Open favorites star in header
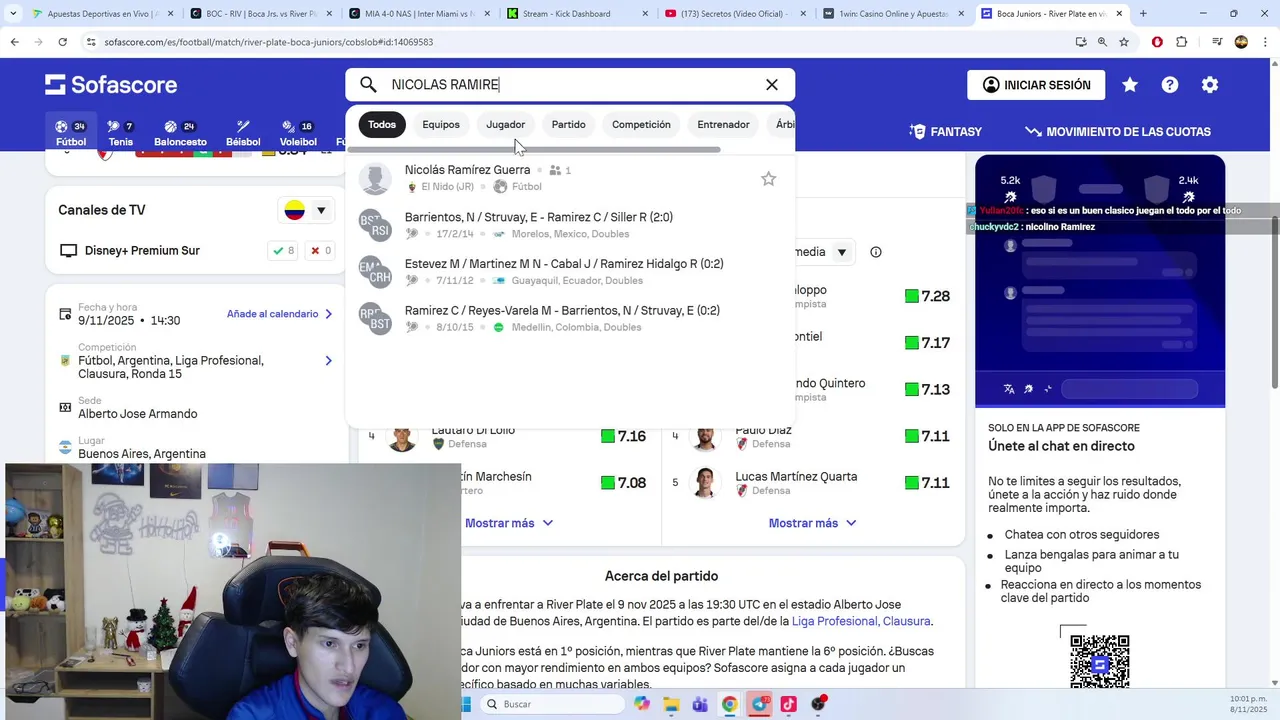The width and height of the screenshot is (1280, 720). (1130, 85)
